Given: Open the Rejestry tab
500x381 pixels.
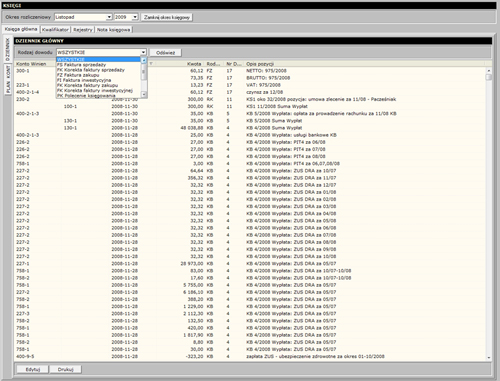Looking at the screenshot, I should tap(83, 30).
